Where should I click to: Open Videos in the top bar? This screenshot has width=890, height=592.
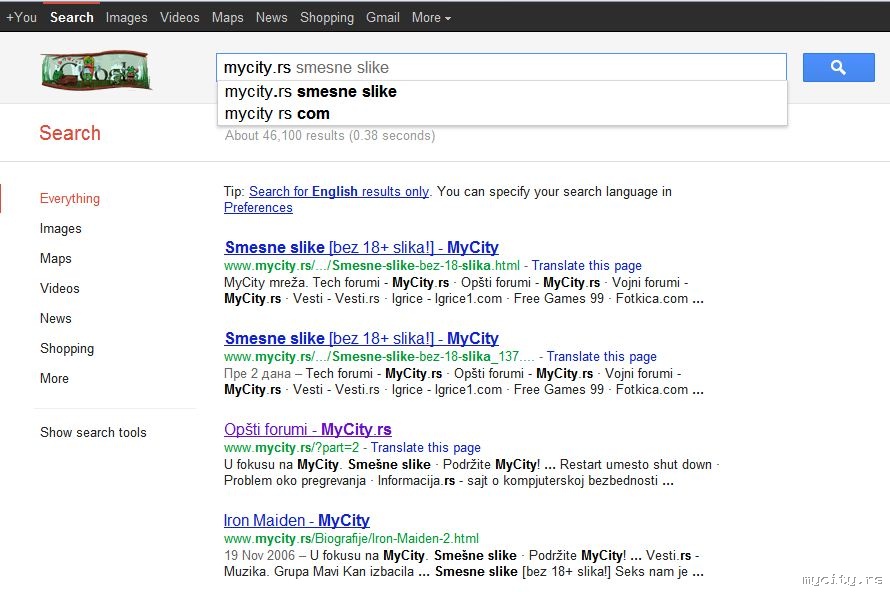[179, 18]
